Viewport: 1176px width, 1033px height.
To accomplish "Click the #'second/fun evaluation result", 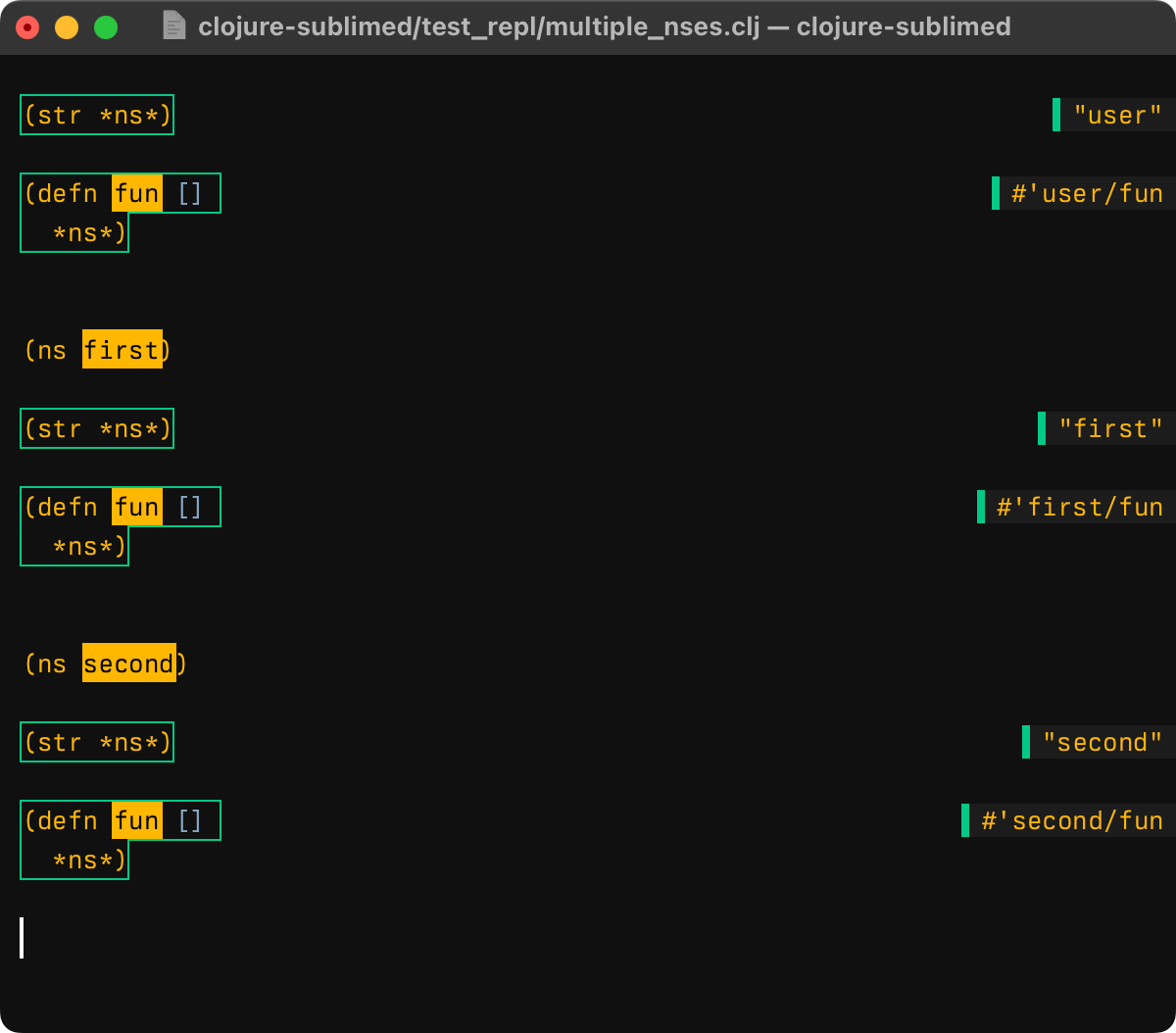I will point(1071,821).
